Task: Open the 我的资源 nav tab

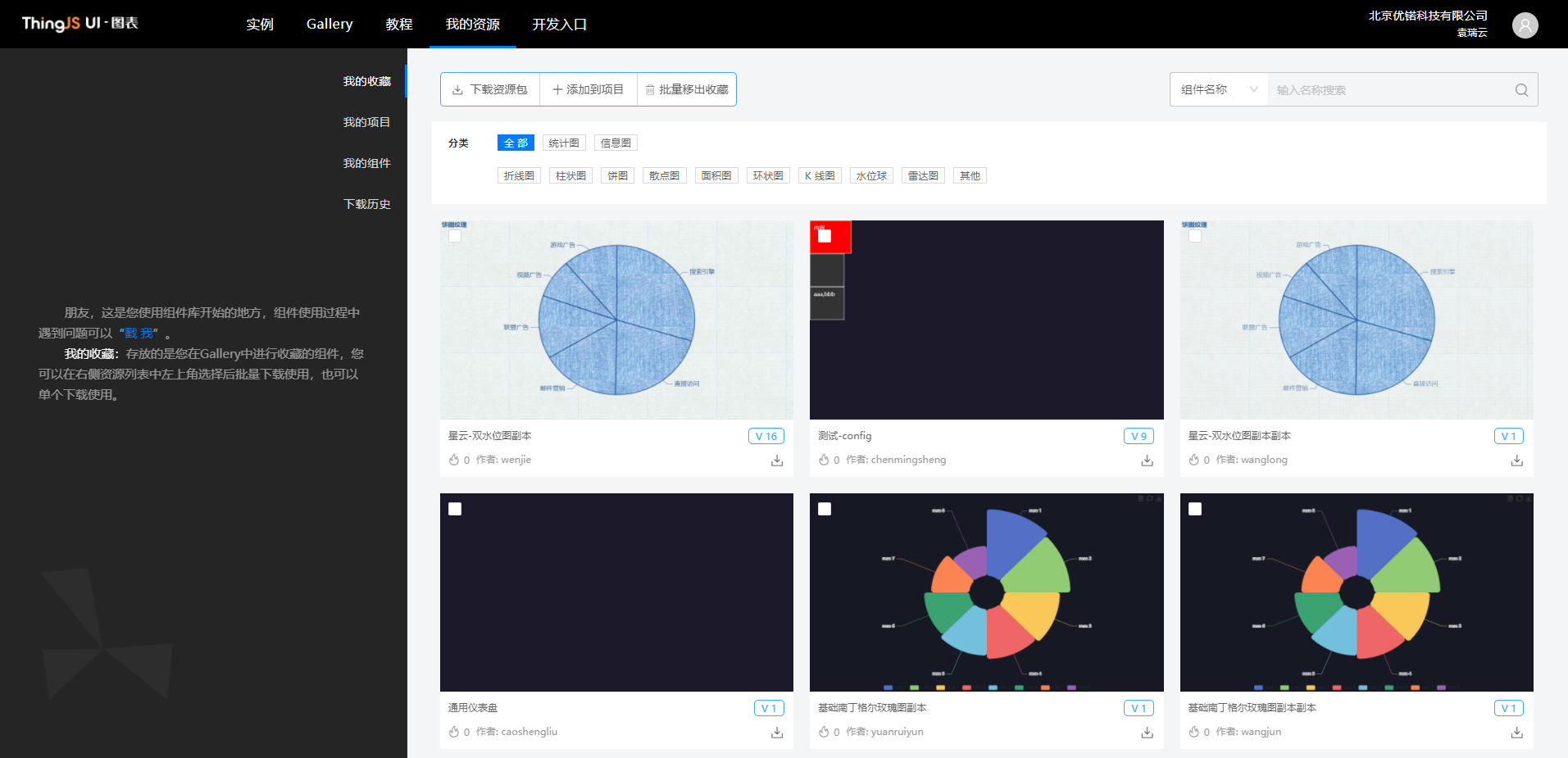Action: 473,25
